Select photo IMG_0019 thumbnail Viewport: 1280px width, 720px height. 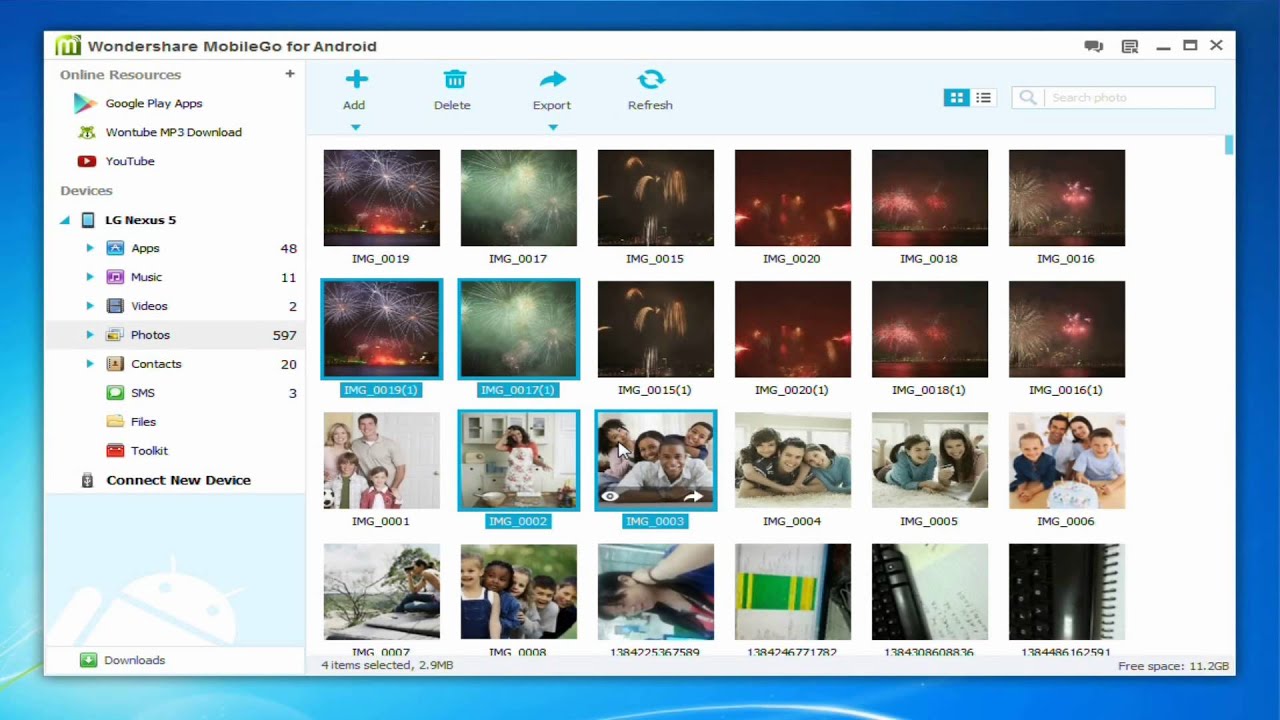pyautogui.click(x=381, y=198)
